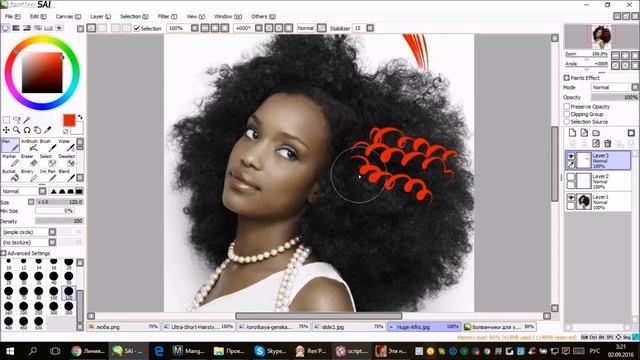
Task: Open Skype from the taskbar
Action: (271, 351)
